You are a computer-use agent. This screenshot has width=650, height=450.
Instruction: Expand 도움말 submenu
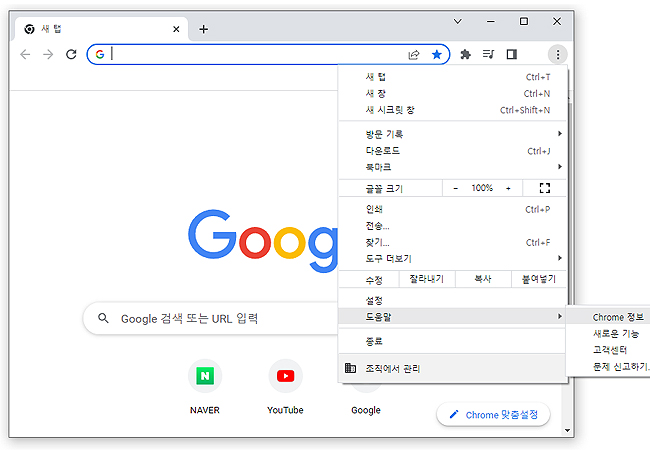[x=453, y=317]
